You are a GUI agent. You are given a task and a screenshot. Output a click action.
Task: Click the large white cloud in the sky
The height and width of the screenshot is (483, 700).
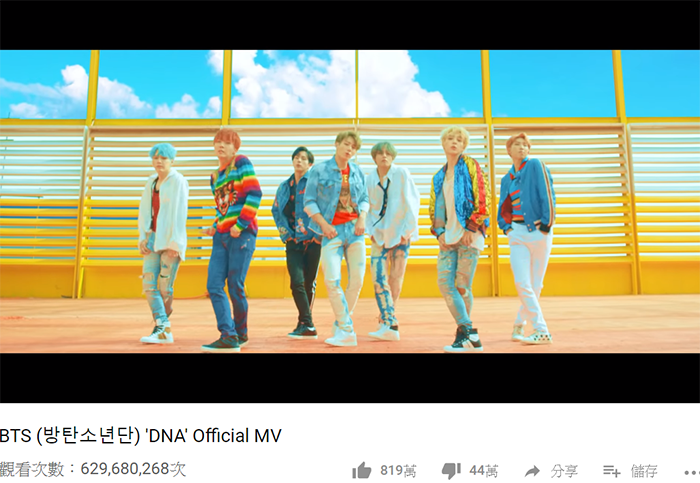tap(339, 84)
